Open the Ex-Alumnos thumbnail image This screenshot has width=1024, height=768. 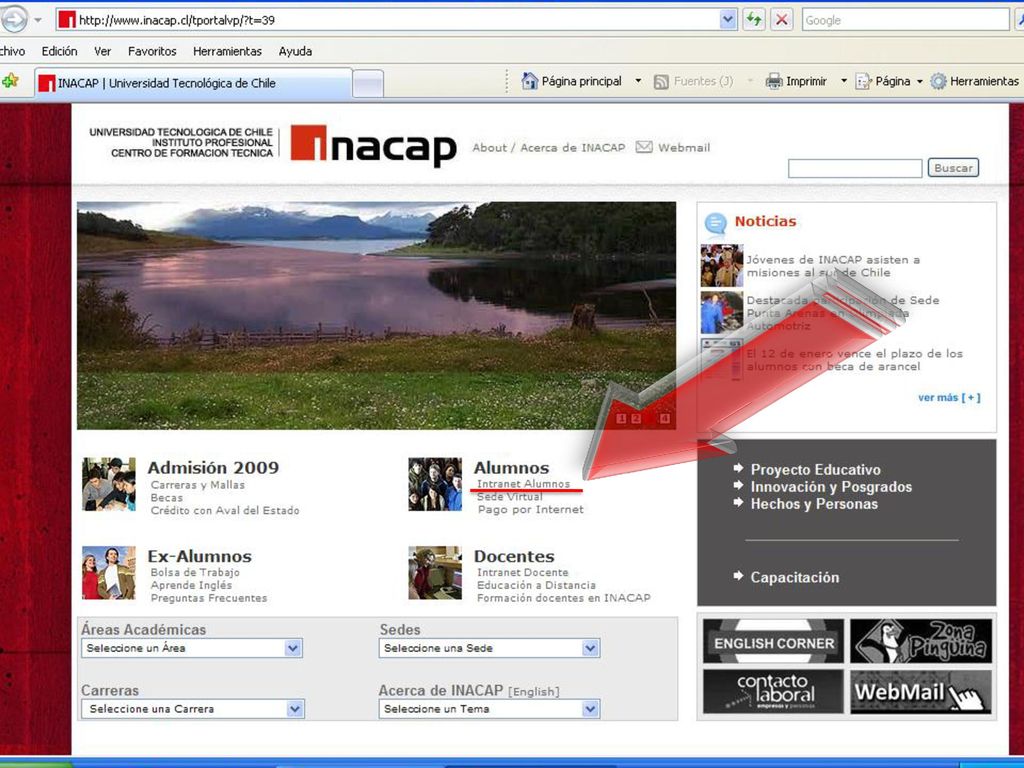tap(109, 573)
